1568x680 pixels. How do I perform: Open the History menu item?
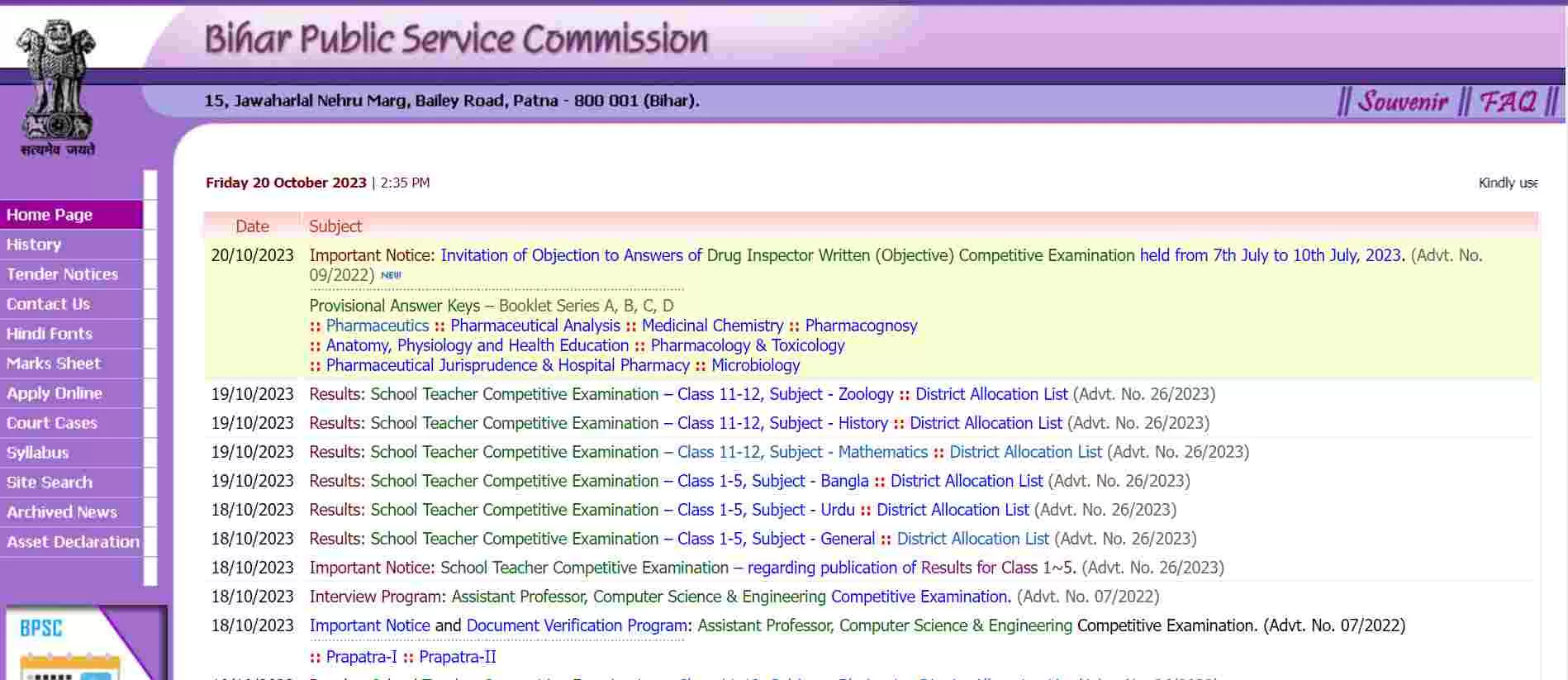click(71, 245)
